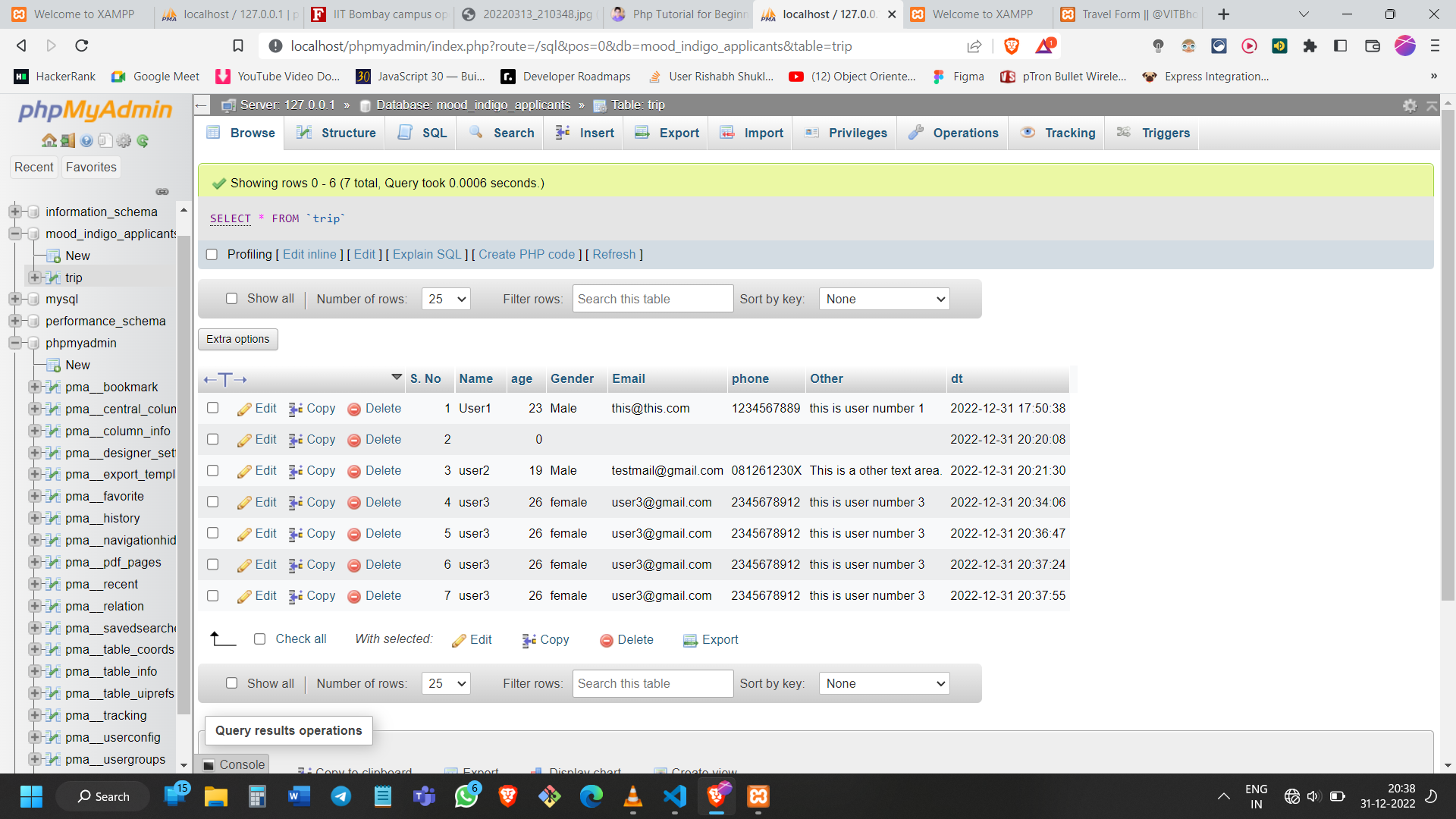
Task: Click the share icon in address bar
Action: pyautogui.click(x=974, y=46)
